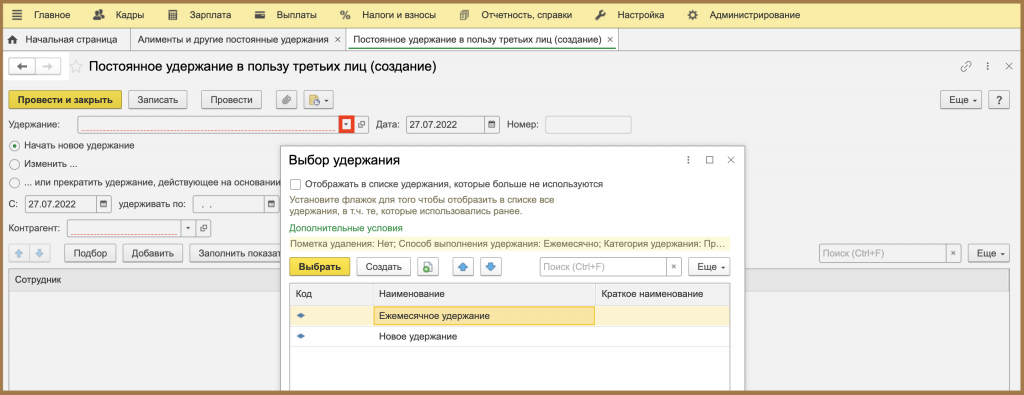
Task: Open the Налоги и взносы section
Action: pos(388,14)
